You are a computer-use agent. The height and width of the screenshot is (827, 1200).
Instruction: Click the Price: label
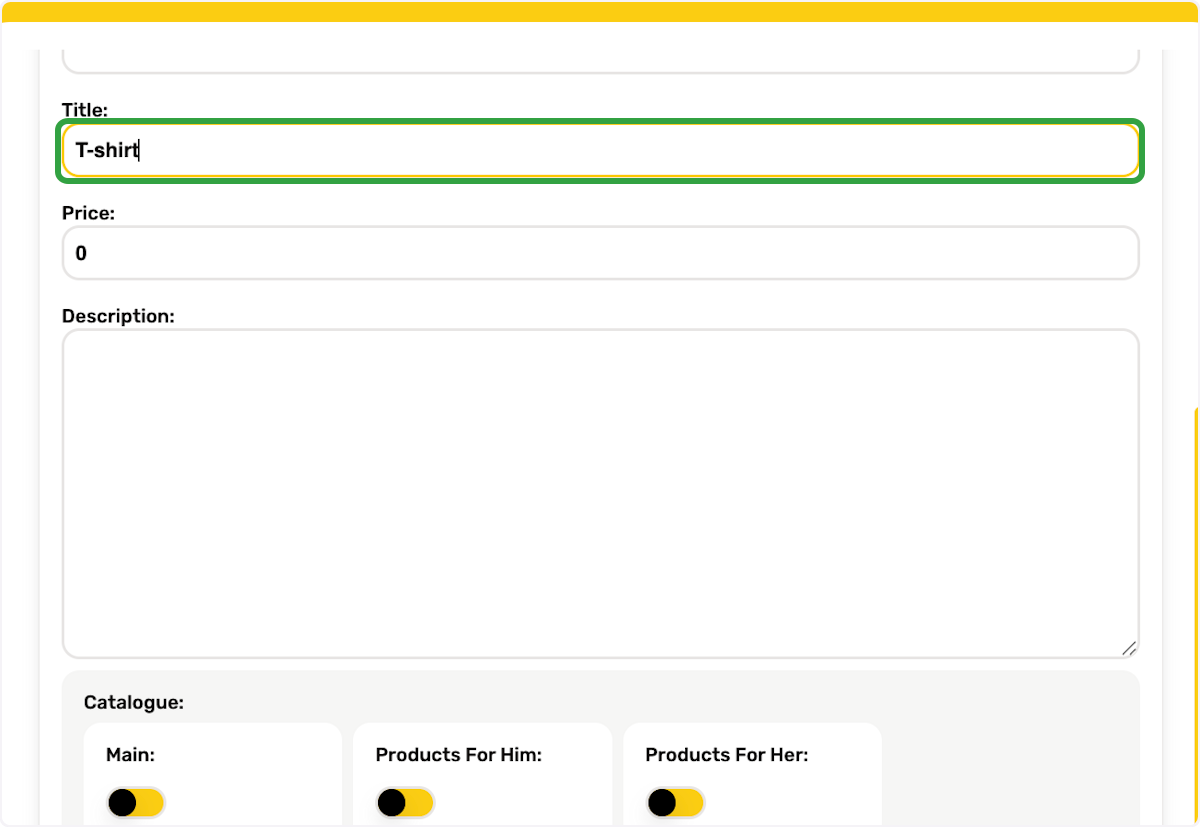[89, 213]
